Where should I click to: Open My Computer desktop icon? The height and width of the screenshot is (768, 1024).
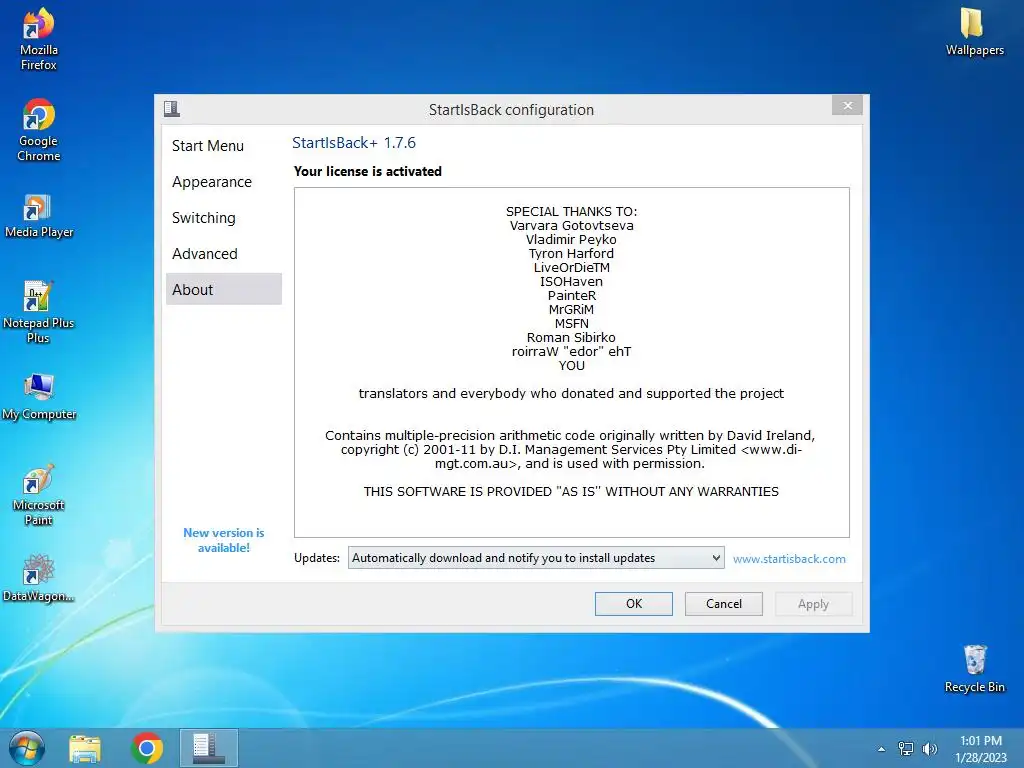[x=39, y=396]
